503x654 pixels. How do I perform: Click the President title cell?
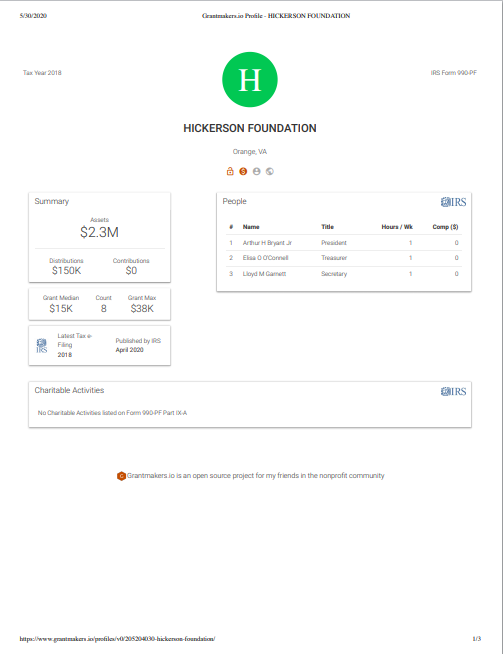pos(334,243)
